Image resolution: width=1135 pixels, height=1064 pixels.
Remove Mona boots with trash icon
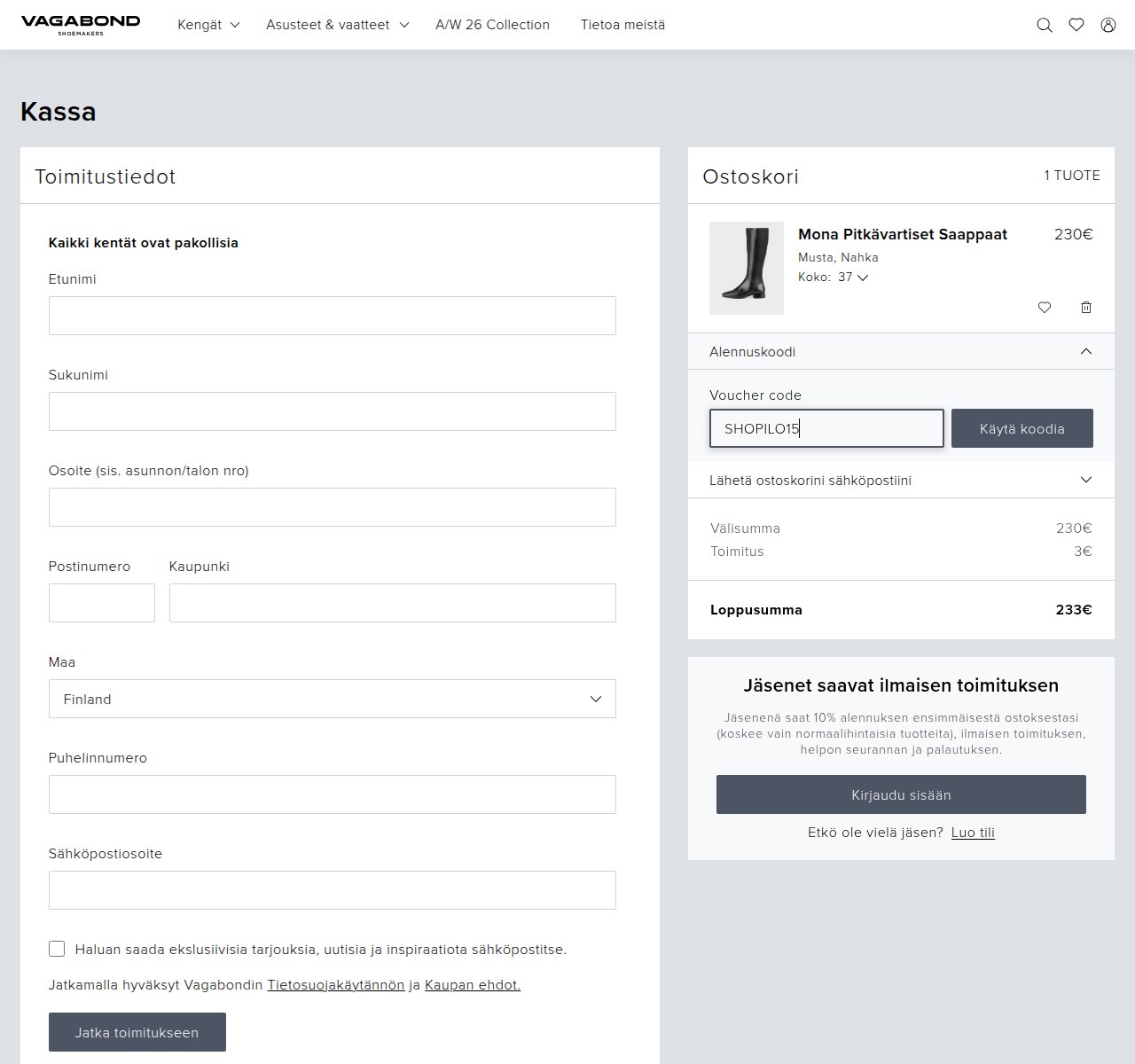[1086, 308]
